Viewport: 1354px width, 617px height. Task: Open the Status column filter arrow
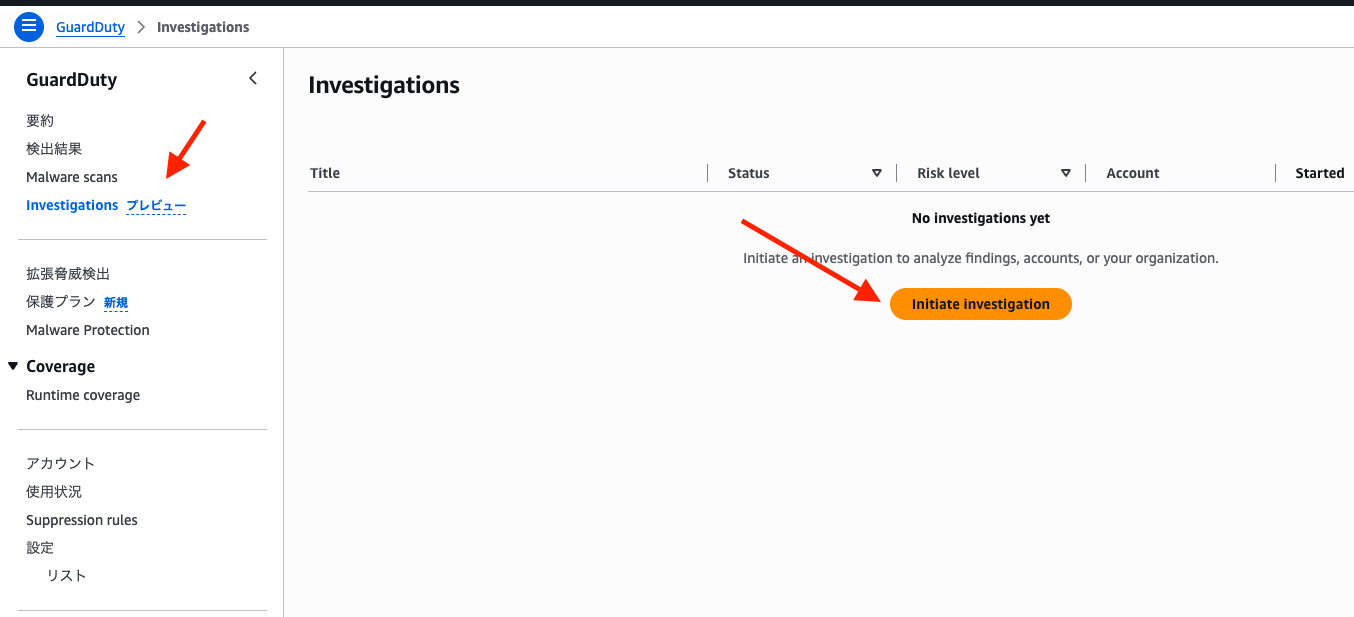[877, 173]
